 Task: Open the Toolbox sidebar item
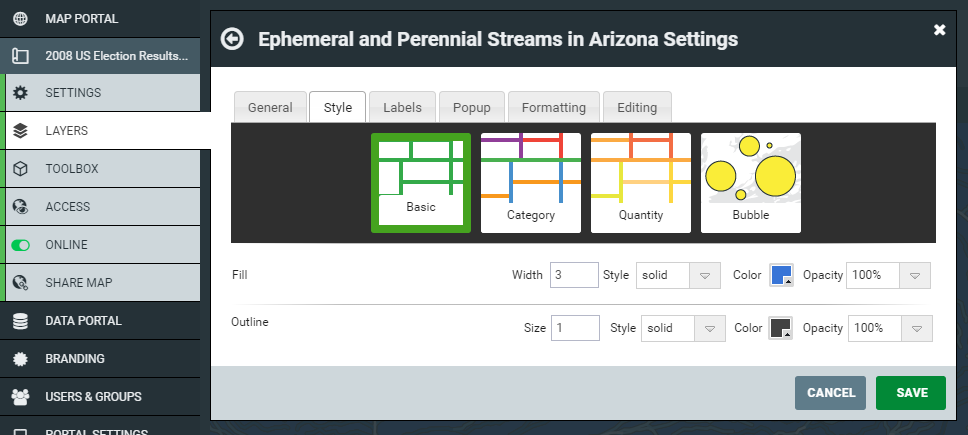point(100,169)
